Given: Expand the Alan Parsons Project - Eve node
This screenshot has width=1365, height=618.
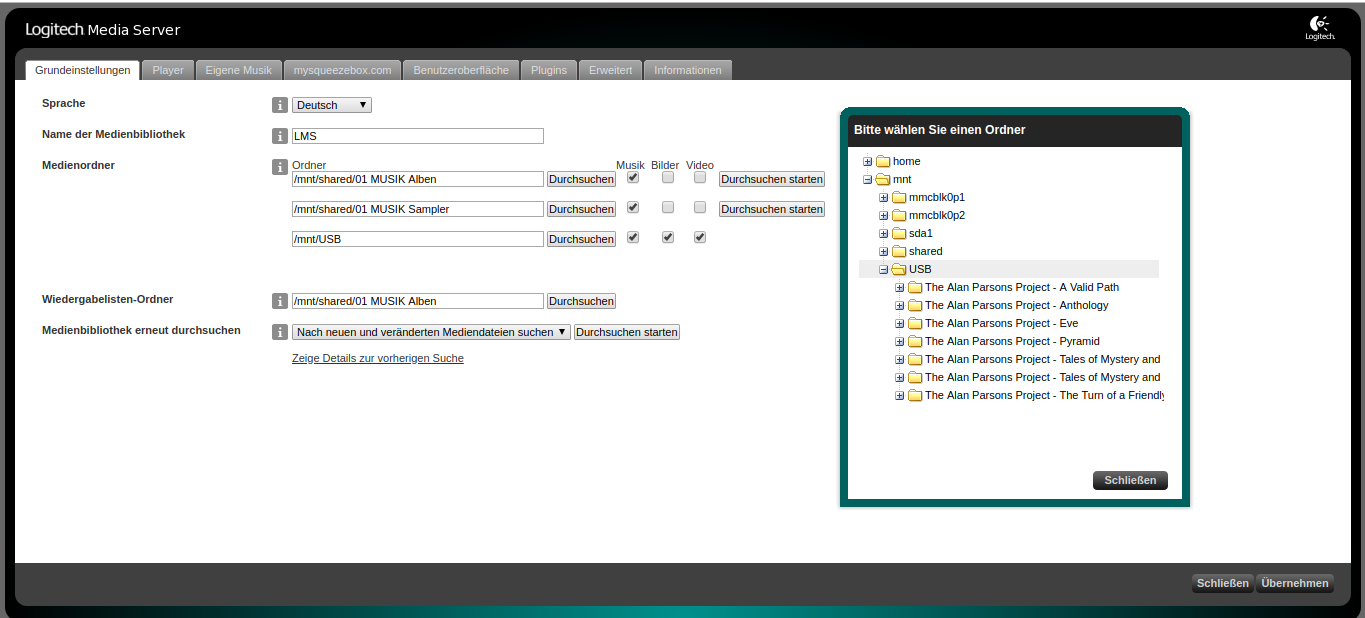Looking at the screenshot, I should pyautogui.click(x=899, y=323).
